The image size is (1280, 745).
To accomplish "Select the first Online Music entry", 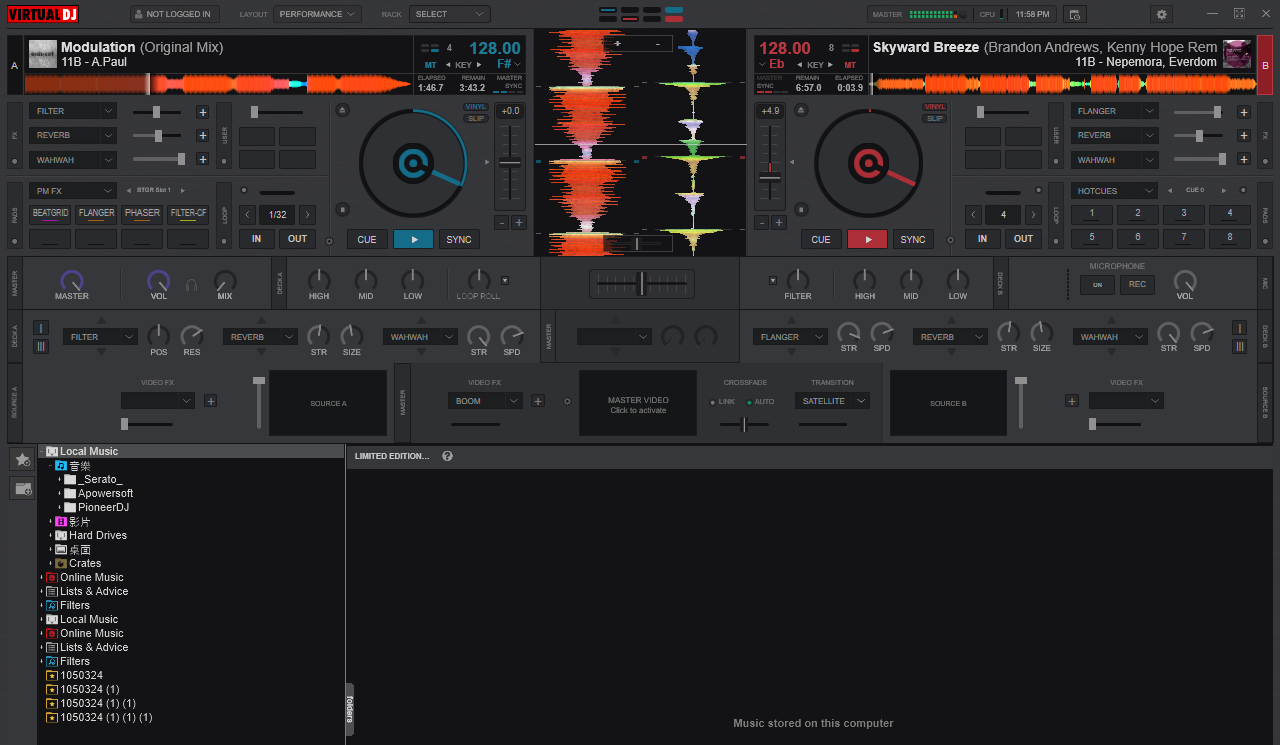I will click(x=91, y=578).
